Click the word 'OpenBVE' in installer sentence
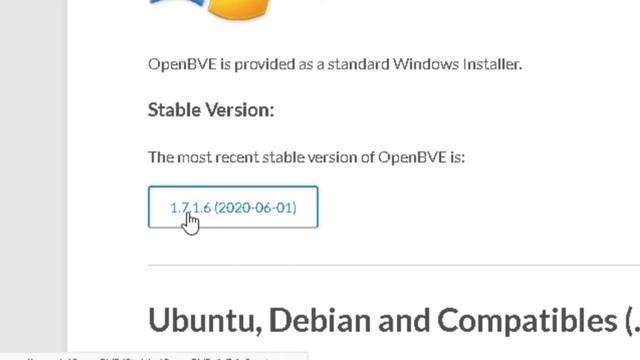640x360 pixels. click(182, 64)
